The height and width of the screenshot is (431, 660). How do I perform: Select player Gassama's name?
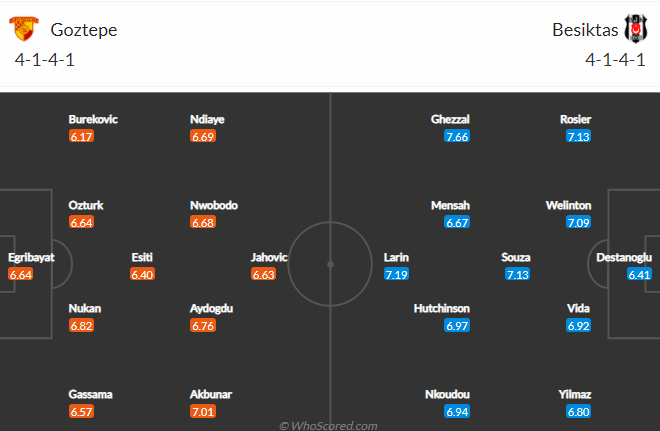(x=90, y=394)
